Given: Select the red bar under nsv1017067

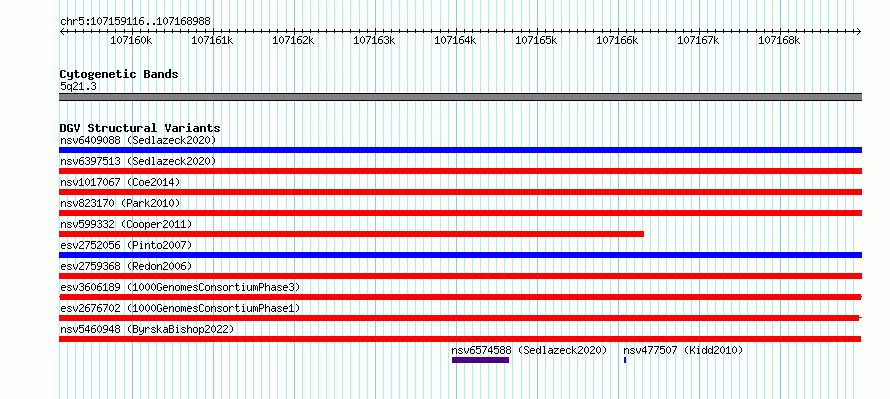Looking at the screenshot, I should click(460, 192).
